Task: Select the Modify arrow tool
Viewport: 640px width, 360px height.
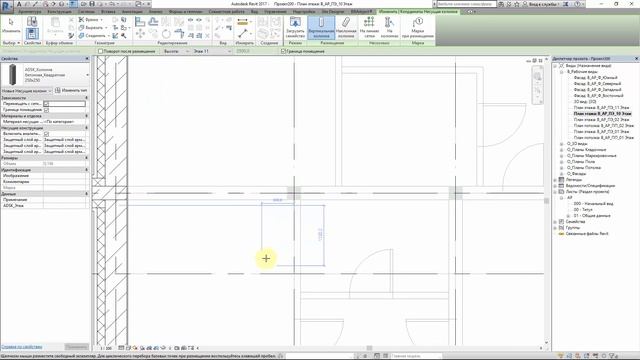Action: 11,24
